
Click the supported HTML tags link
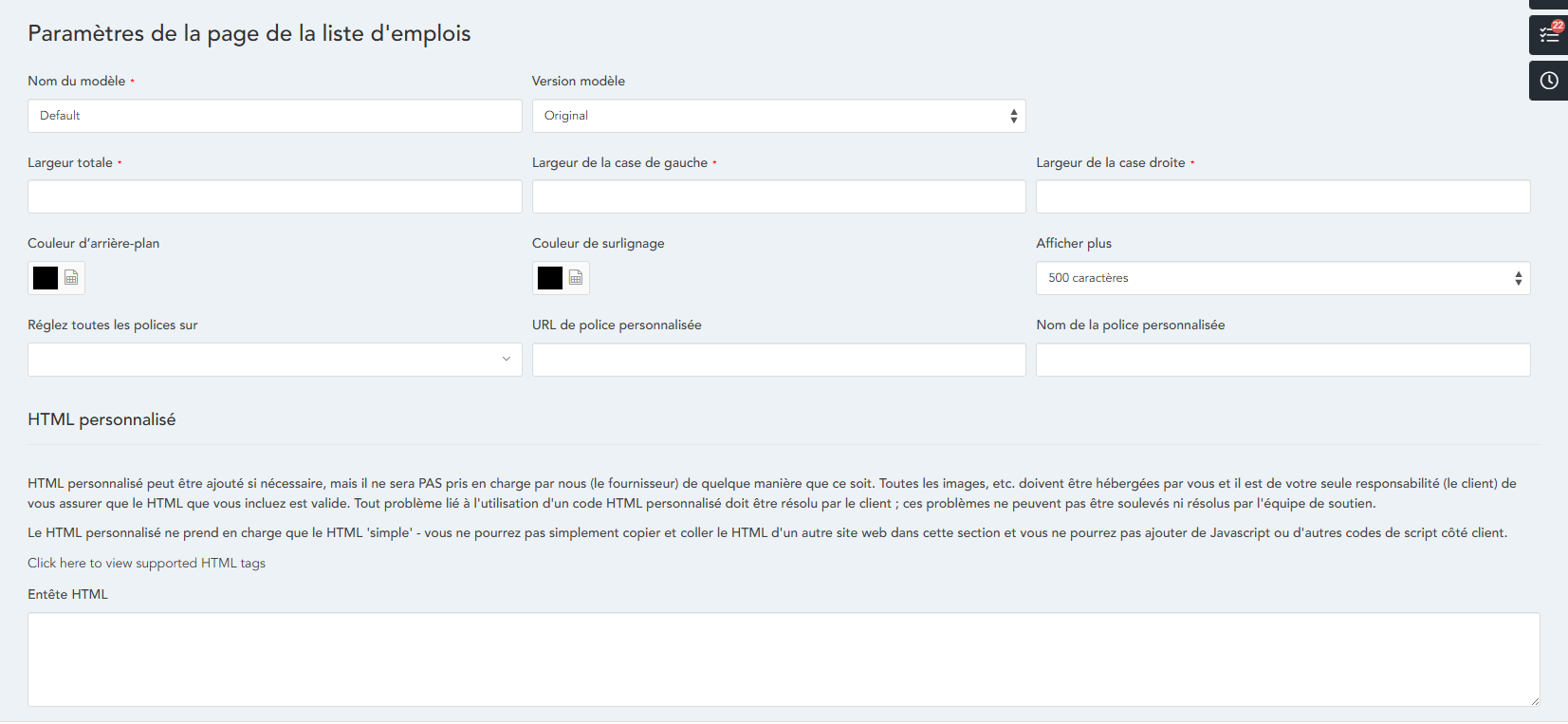click(146, 563)
